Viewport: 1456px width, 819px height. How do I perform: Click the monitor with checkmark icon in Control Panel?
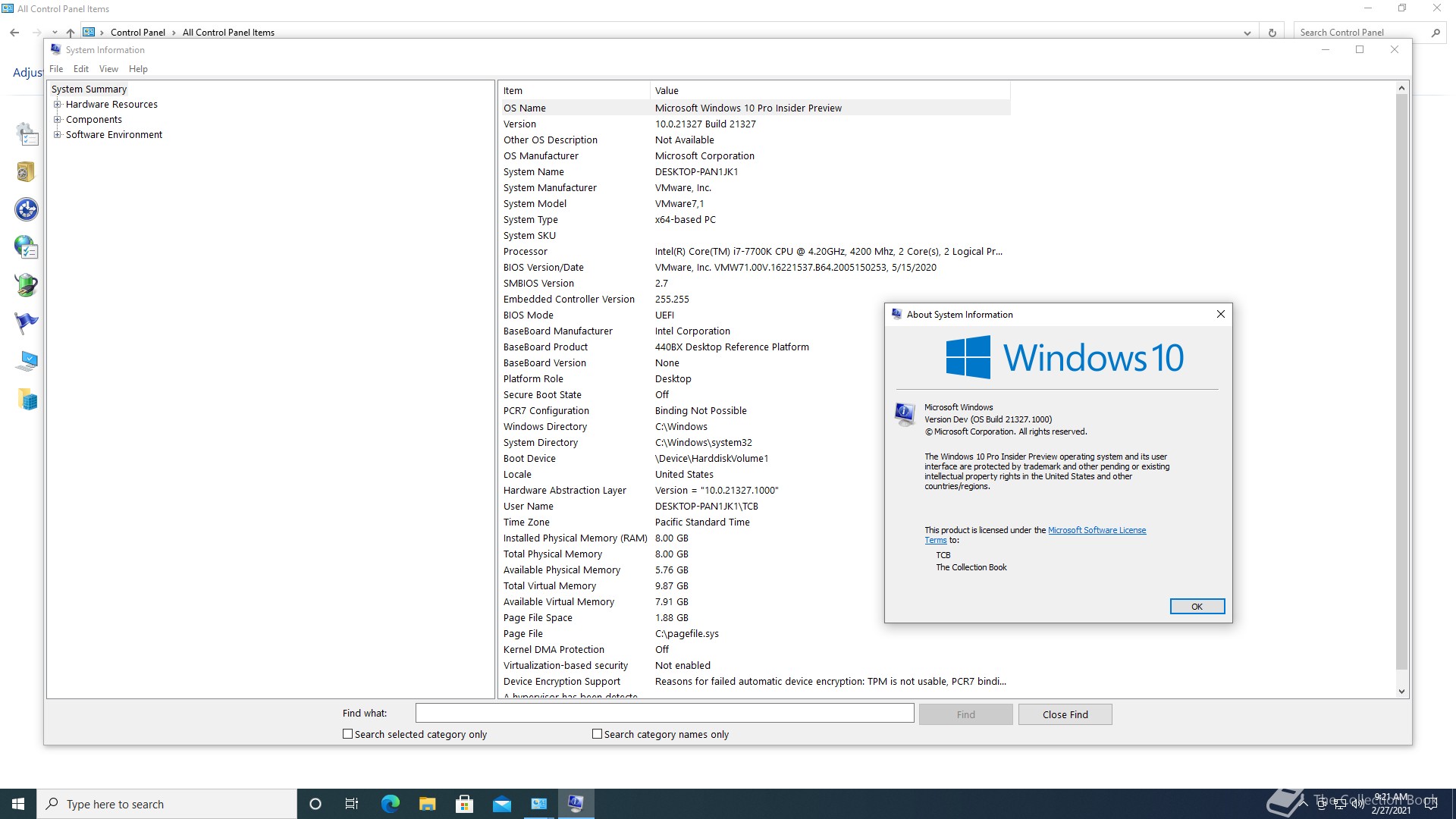[27, 361]
